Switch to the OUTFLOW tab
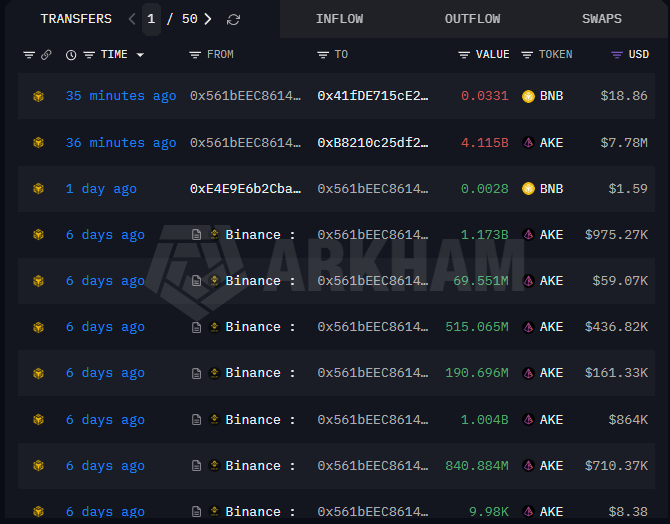The image size is (670, 524). click(472, 19)
